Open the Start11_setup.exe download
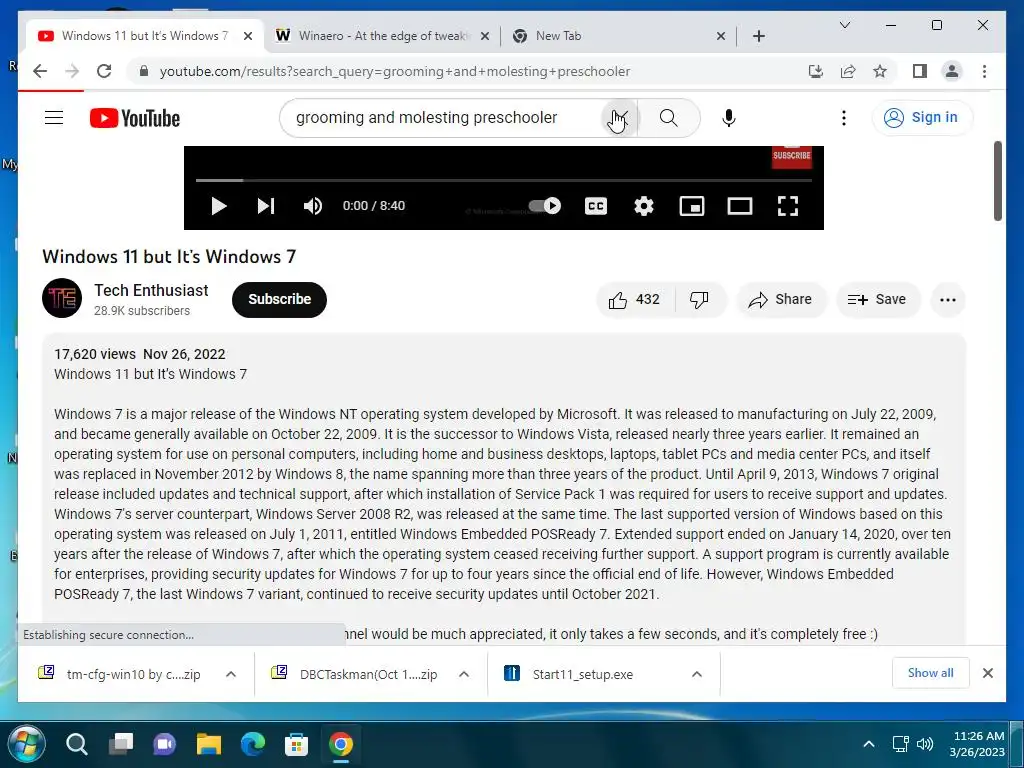Screen dimensions: 1024x768 583,674
